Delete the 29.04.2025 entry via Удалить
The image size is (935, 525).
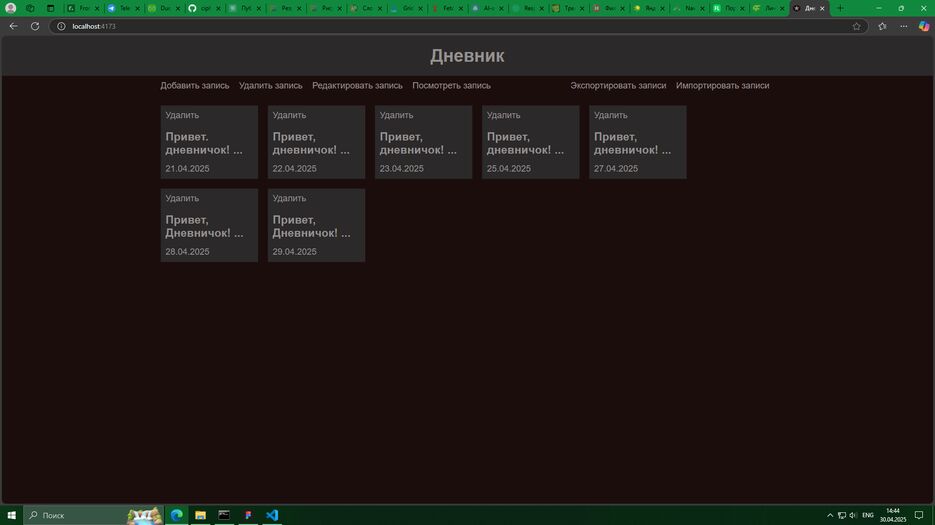click(x=289, y=198)
